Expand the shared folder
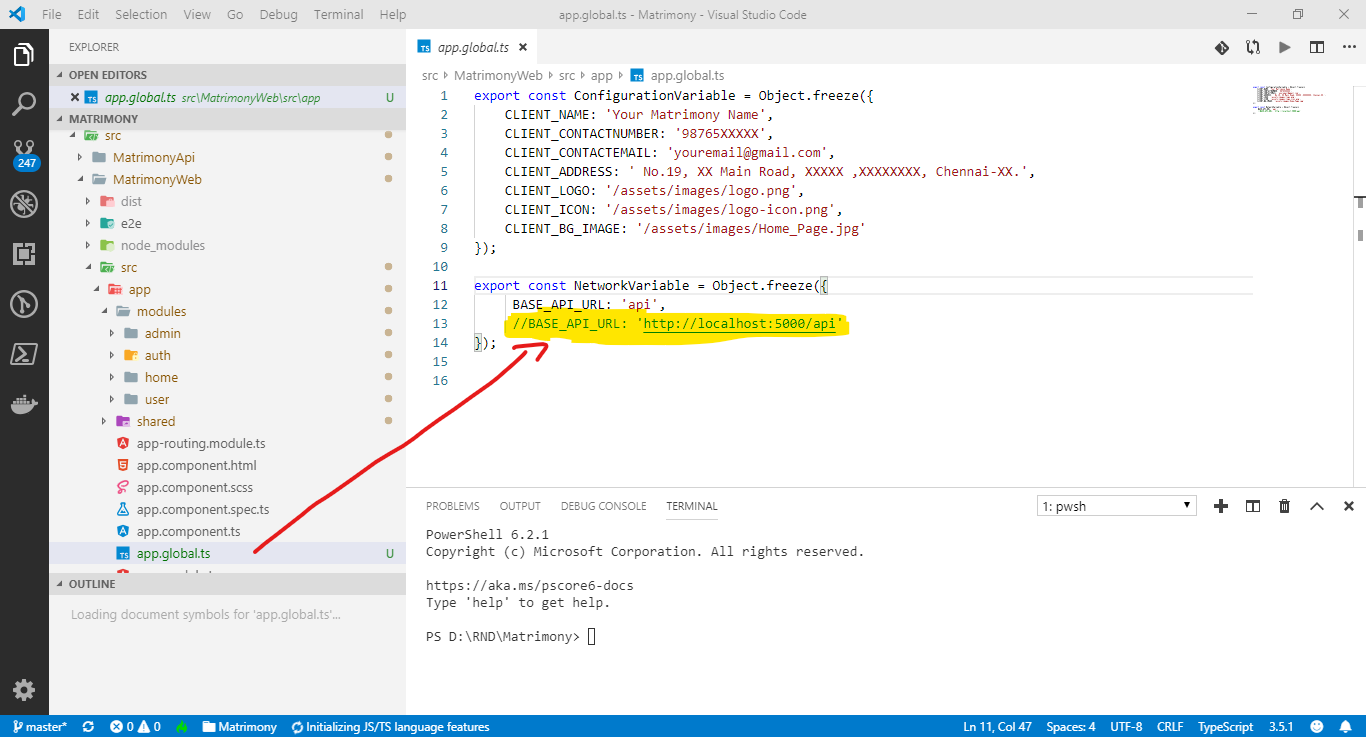 point(104,422)
